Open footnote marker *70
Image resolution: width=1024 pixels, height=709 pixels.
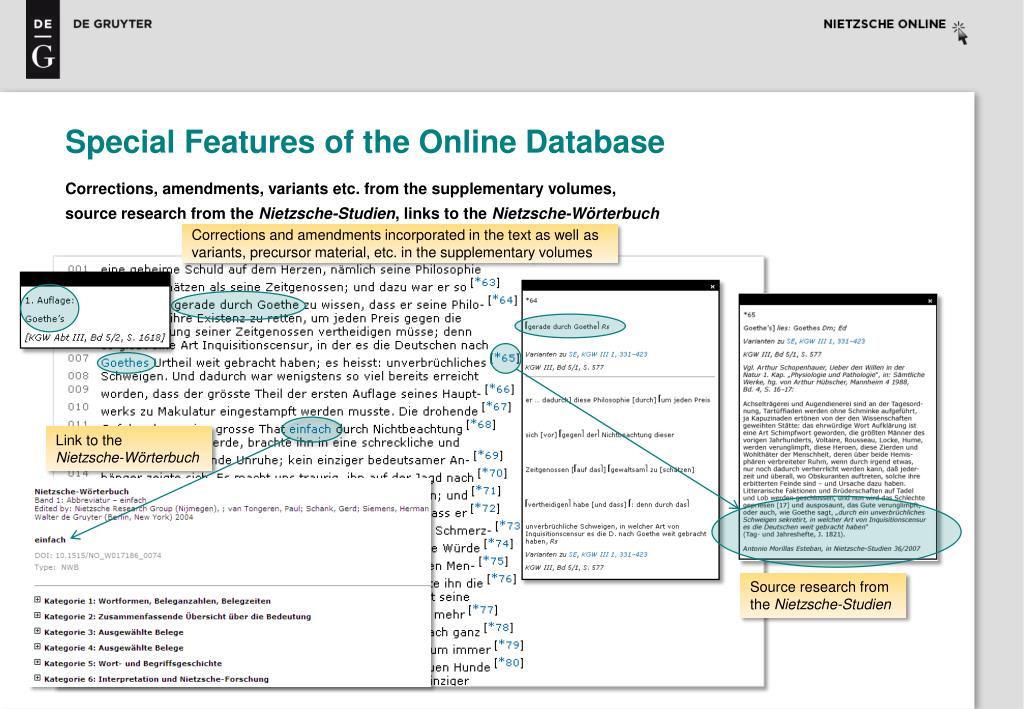click(492, 473)
